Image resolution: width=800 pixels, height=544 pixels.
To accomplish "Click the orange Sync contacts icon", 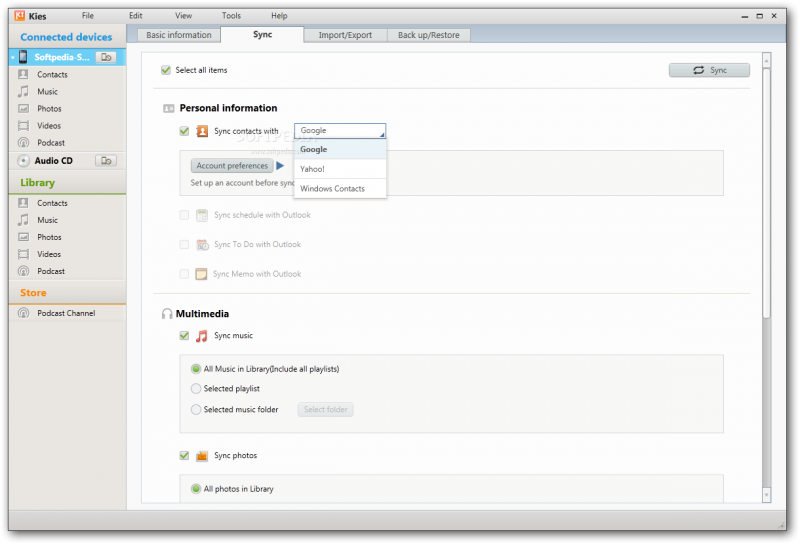I will pyautogui.click(x=202, y=131).
